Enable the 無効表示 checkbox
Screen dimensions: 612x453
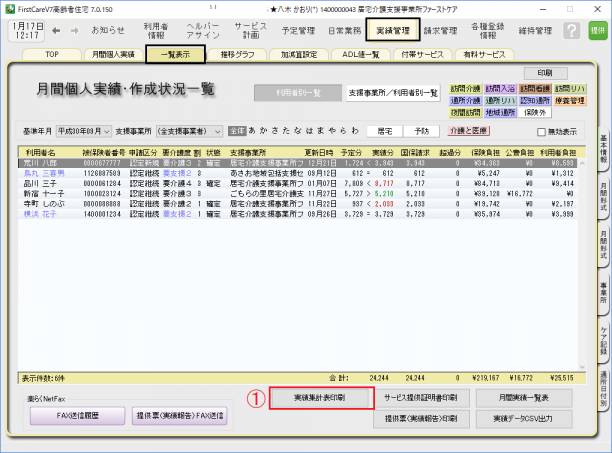pos(542,131)
